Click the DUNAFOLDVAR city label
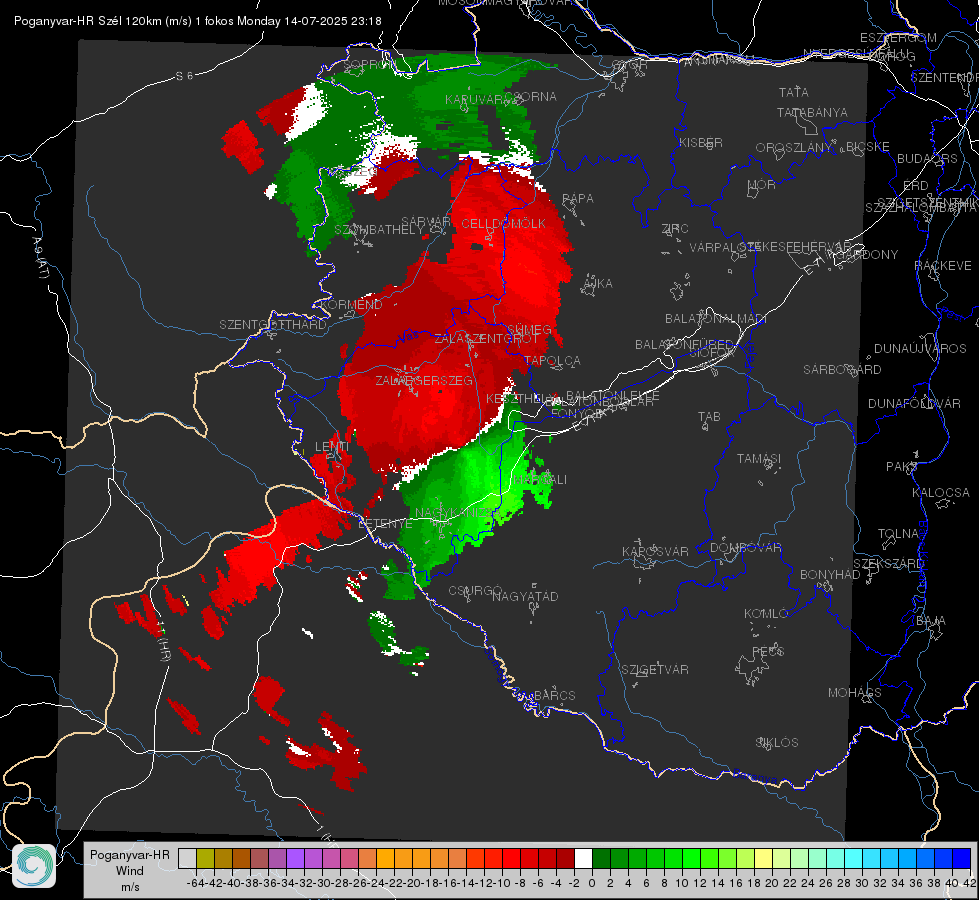 (x=914, y=404)
